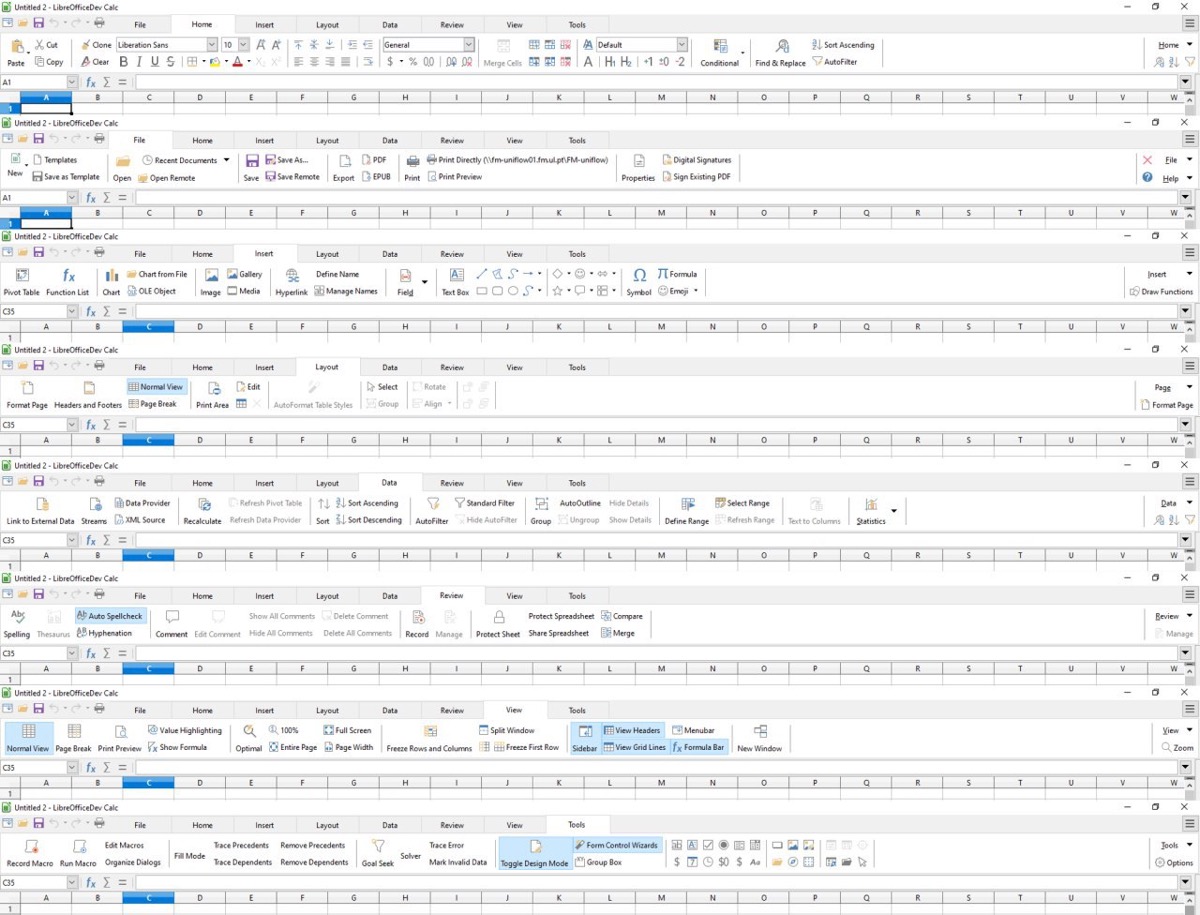This screenshot has width=1200, height=915.
Task: Open the Default cell style dropdown
Action: pos(682,45)
